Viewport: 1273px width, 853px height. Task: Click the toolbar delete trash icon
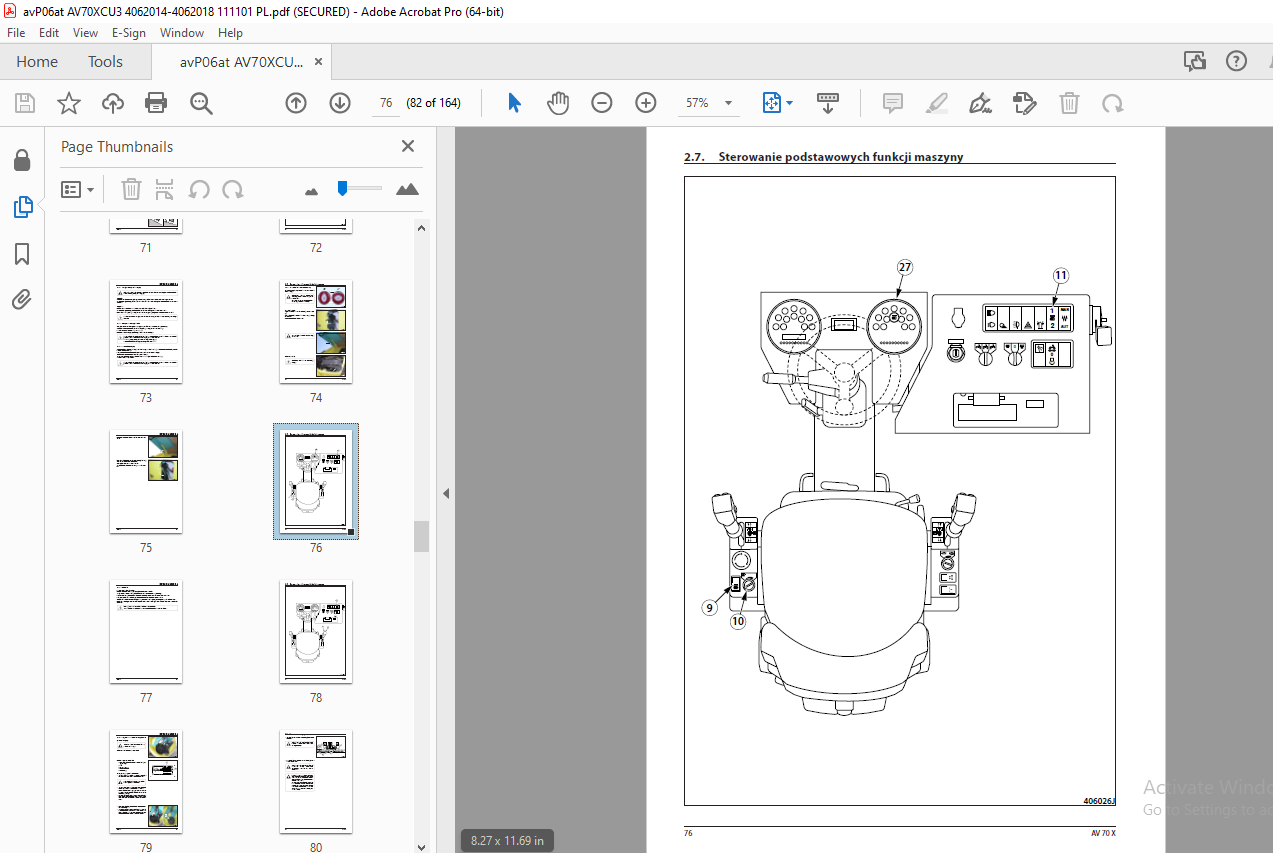click(1069, 103)
